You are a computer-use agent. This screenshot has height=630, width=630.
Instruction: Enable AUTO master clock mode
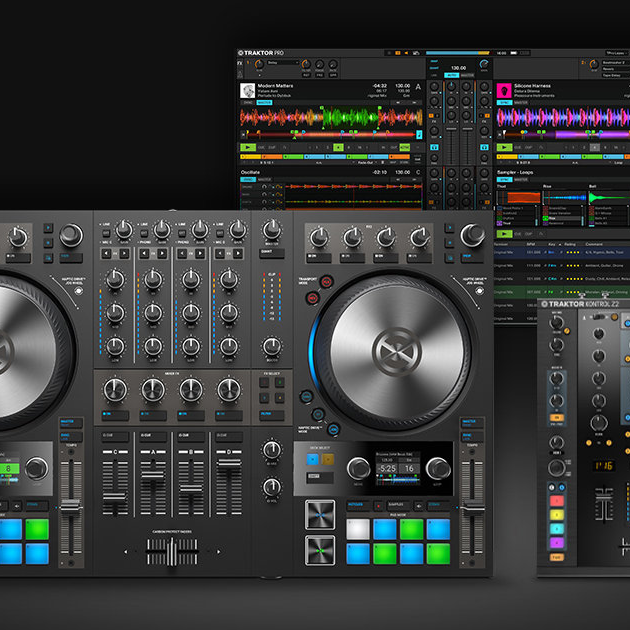[451, 75]
